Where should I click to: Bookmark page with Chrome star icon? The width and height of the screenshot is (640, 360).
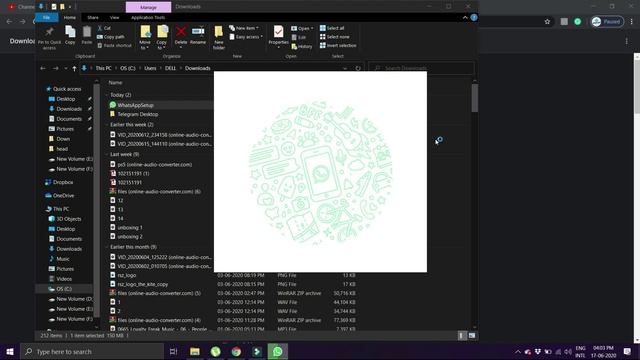point(547,22)
